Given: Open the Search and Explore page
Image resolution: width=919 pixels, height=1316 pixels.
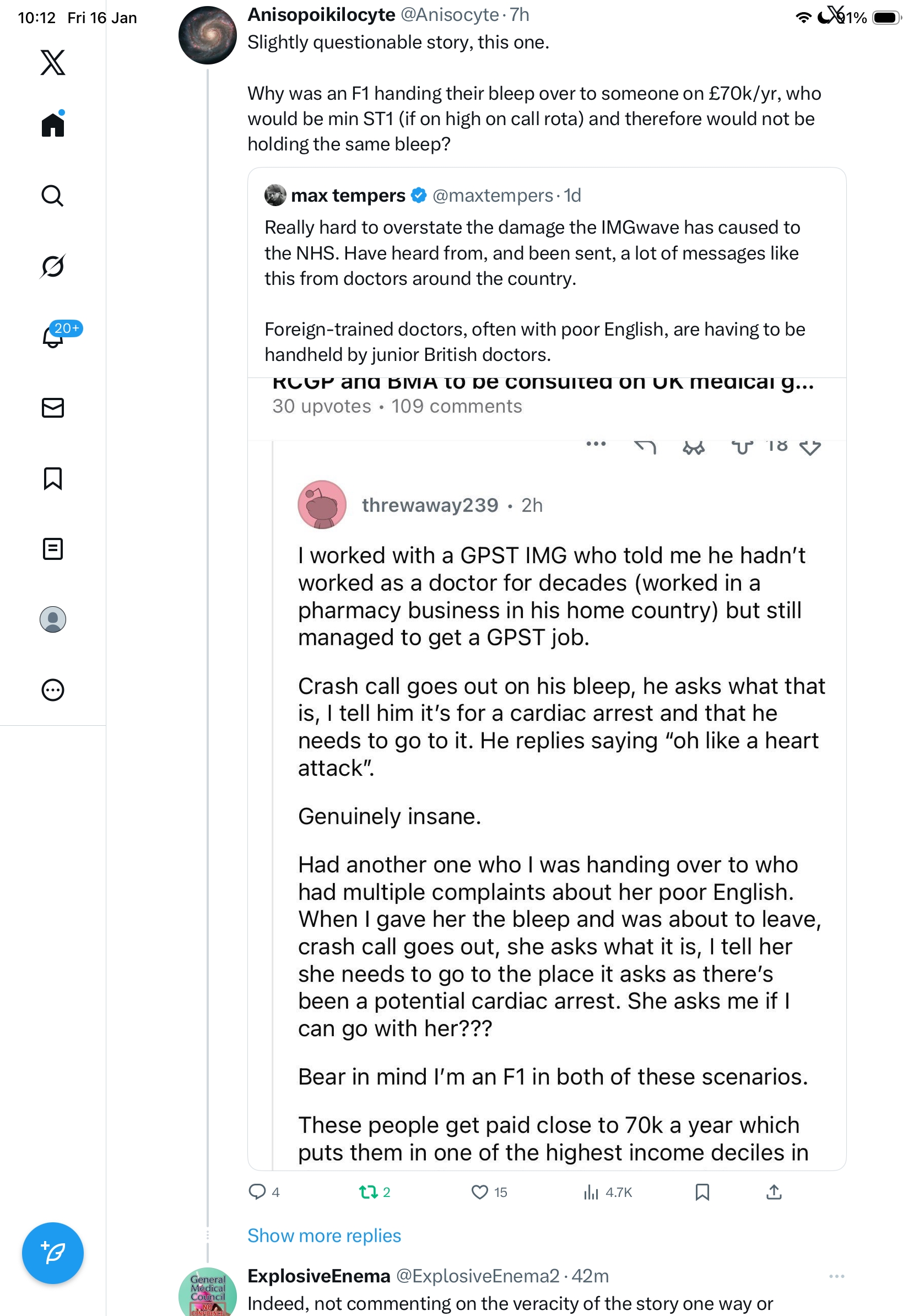Looking at the screenshot, I should coord(53,196).
